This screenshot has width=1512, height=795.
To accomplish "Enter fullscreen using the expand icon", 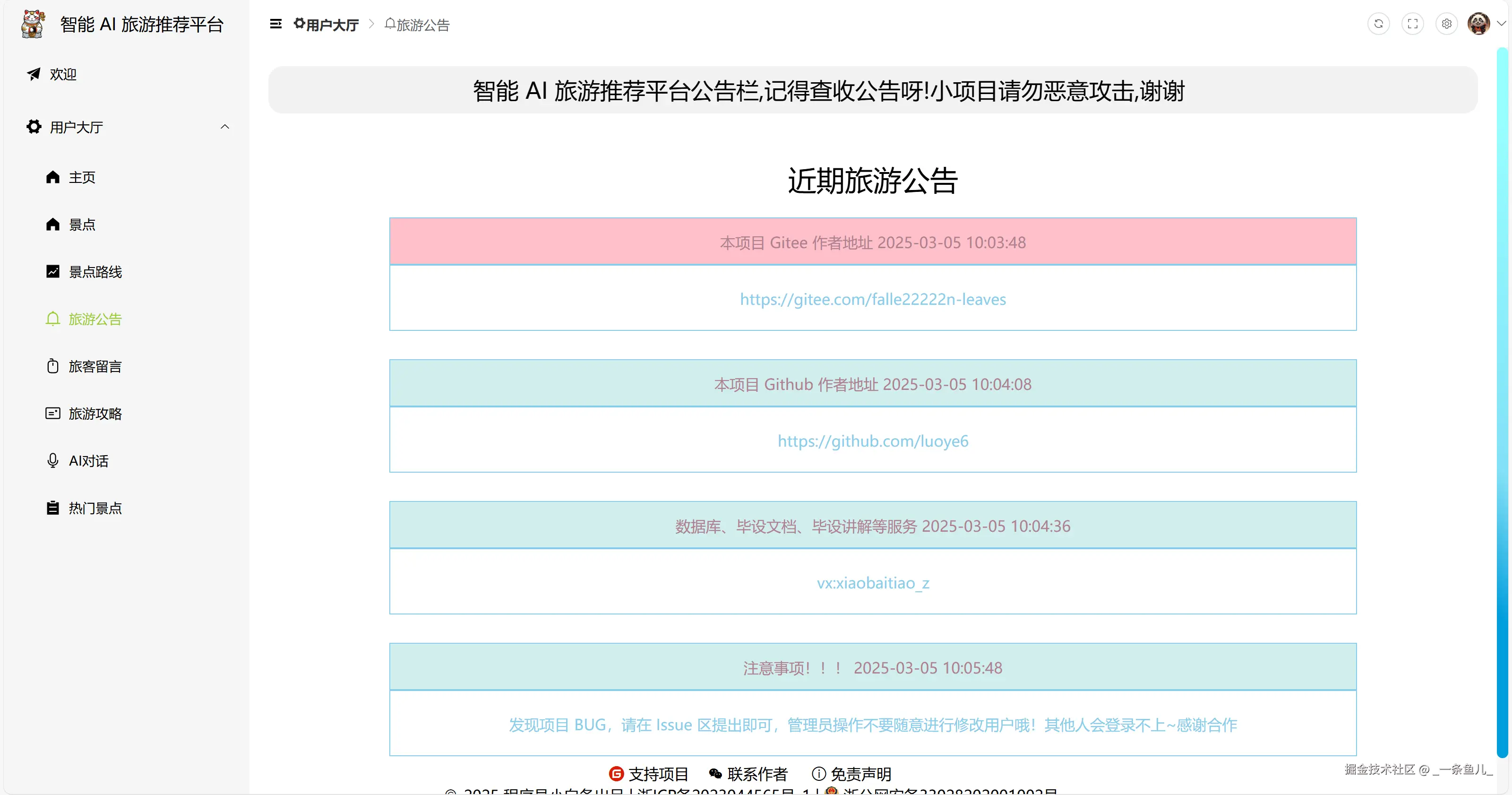I will click(1412, 24).
